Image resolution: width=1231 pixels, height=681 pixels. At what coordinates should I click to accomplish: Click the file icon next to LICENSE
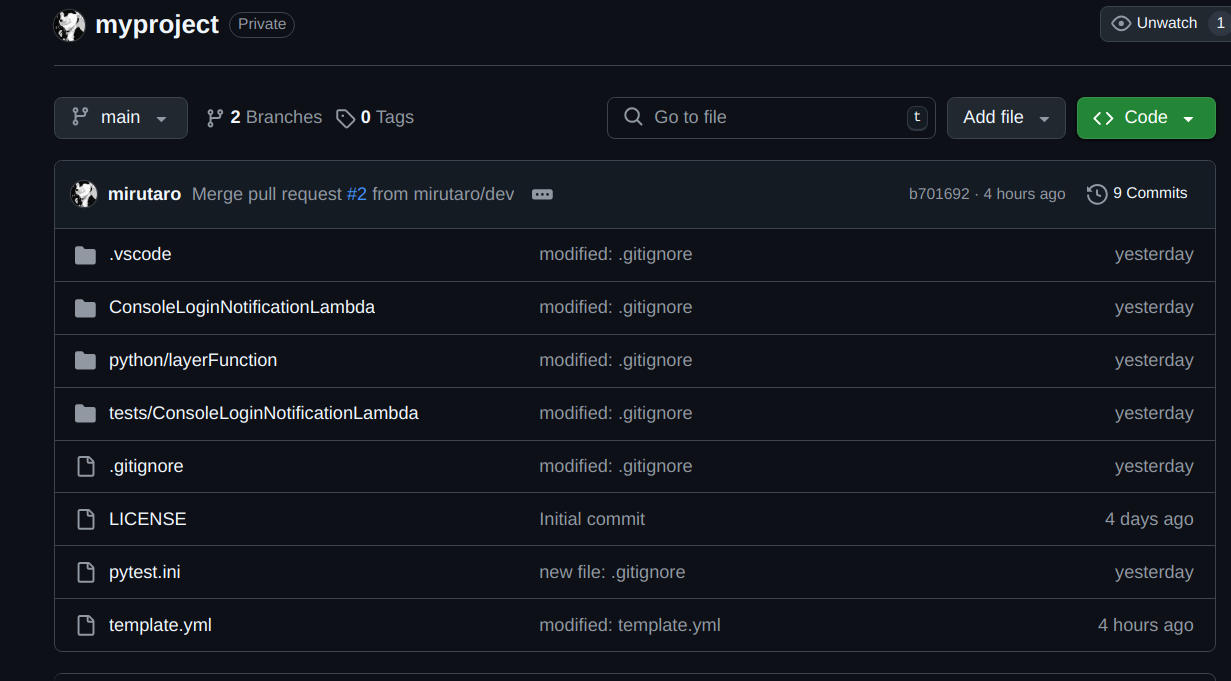click(x=85, y=518)
